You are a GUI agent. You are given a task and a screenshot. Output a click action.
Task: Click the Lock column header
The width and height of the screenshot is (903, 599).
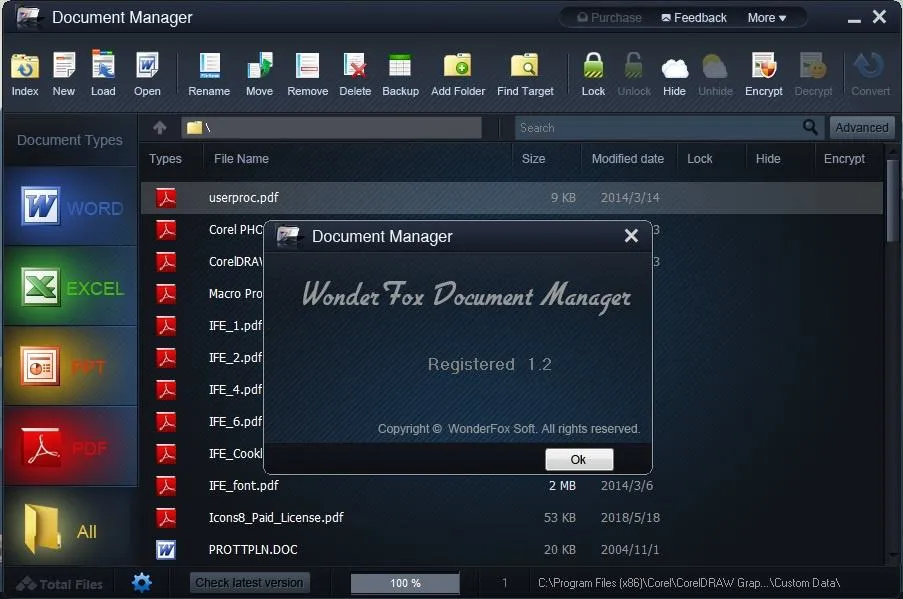(x=700, y=158)
